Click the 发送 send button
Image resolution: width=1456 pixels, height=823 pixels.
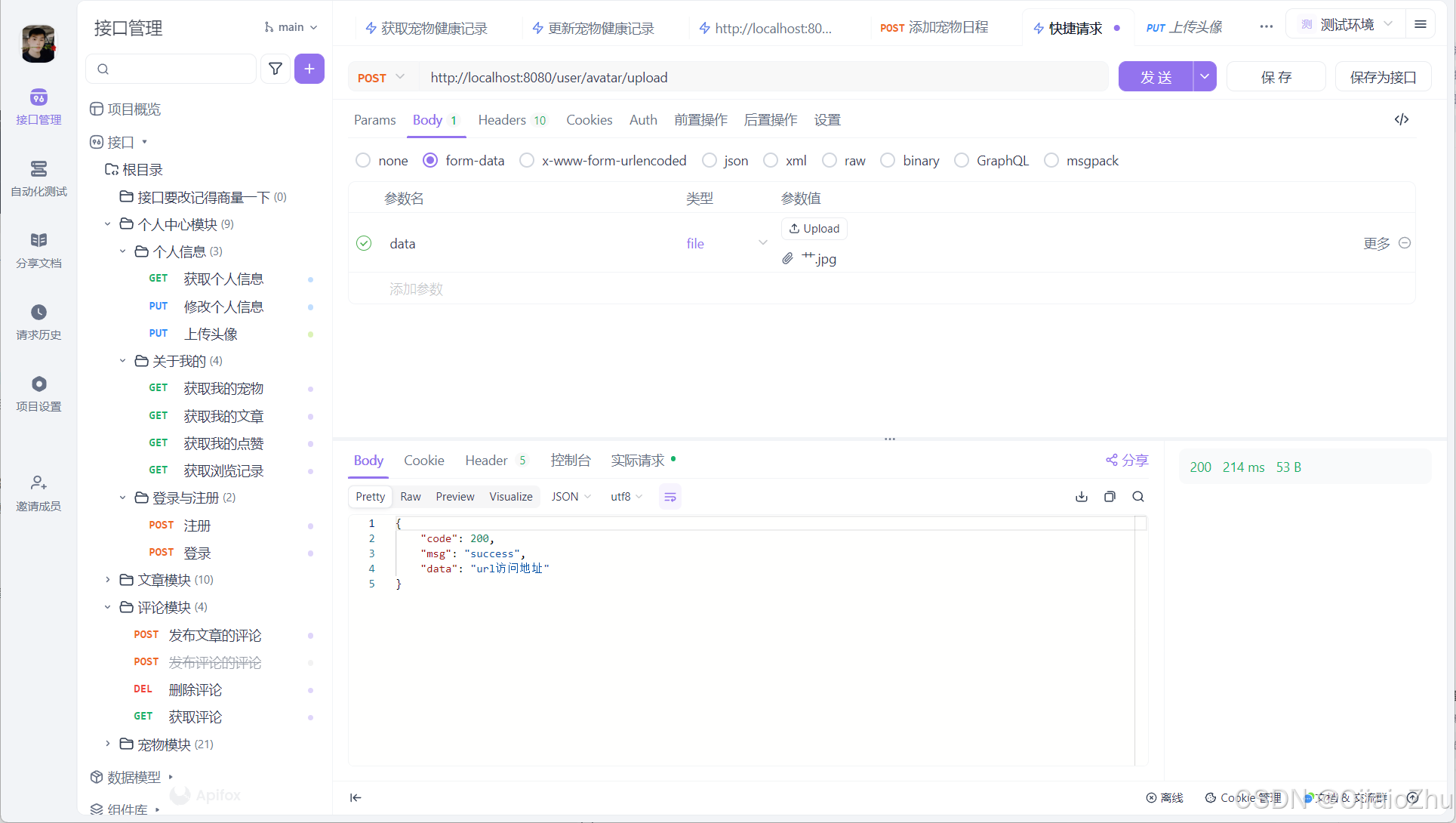point(1156,77)
